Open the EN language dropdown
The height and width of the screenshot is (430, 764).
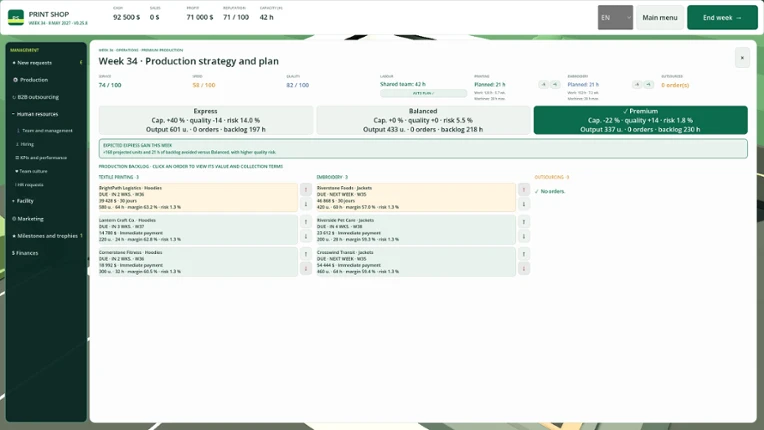[615, 18]
